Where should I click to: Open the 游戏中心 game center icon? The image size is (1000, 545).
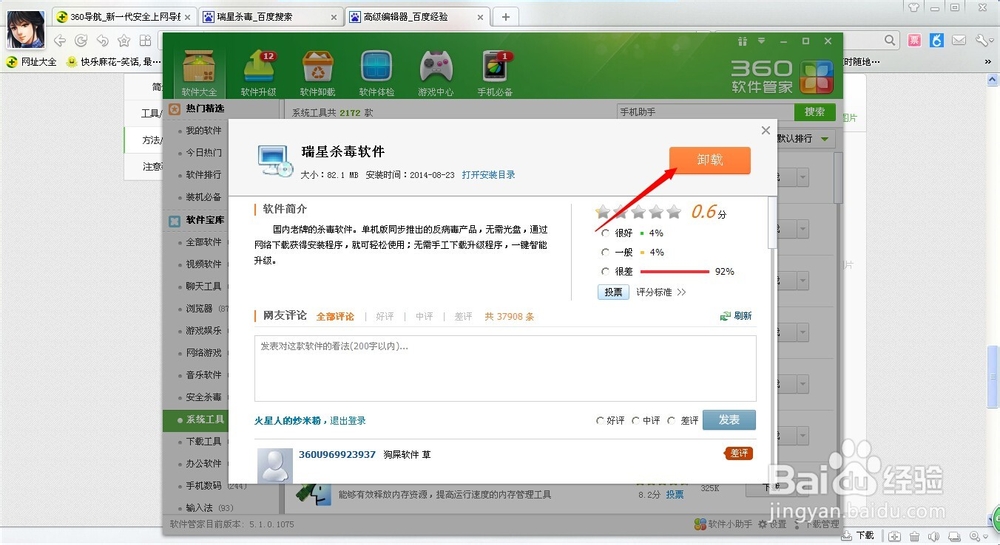436,73
